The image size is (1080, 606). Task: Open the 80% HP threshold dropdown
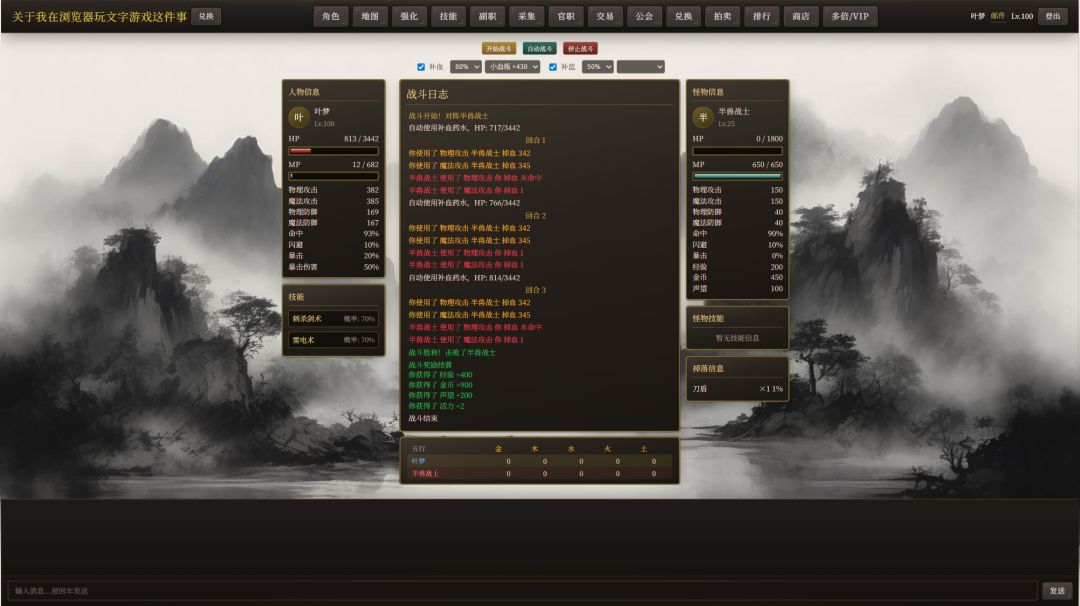click(465, 67)
